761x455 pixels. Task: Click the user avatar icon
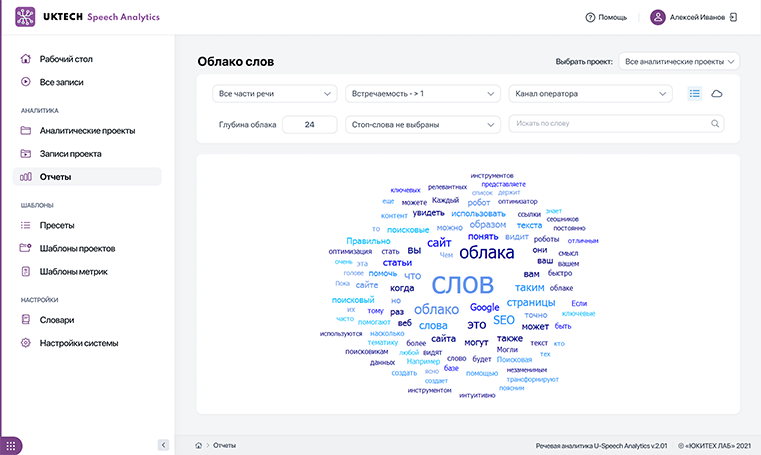tap(658, 17)
